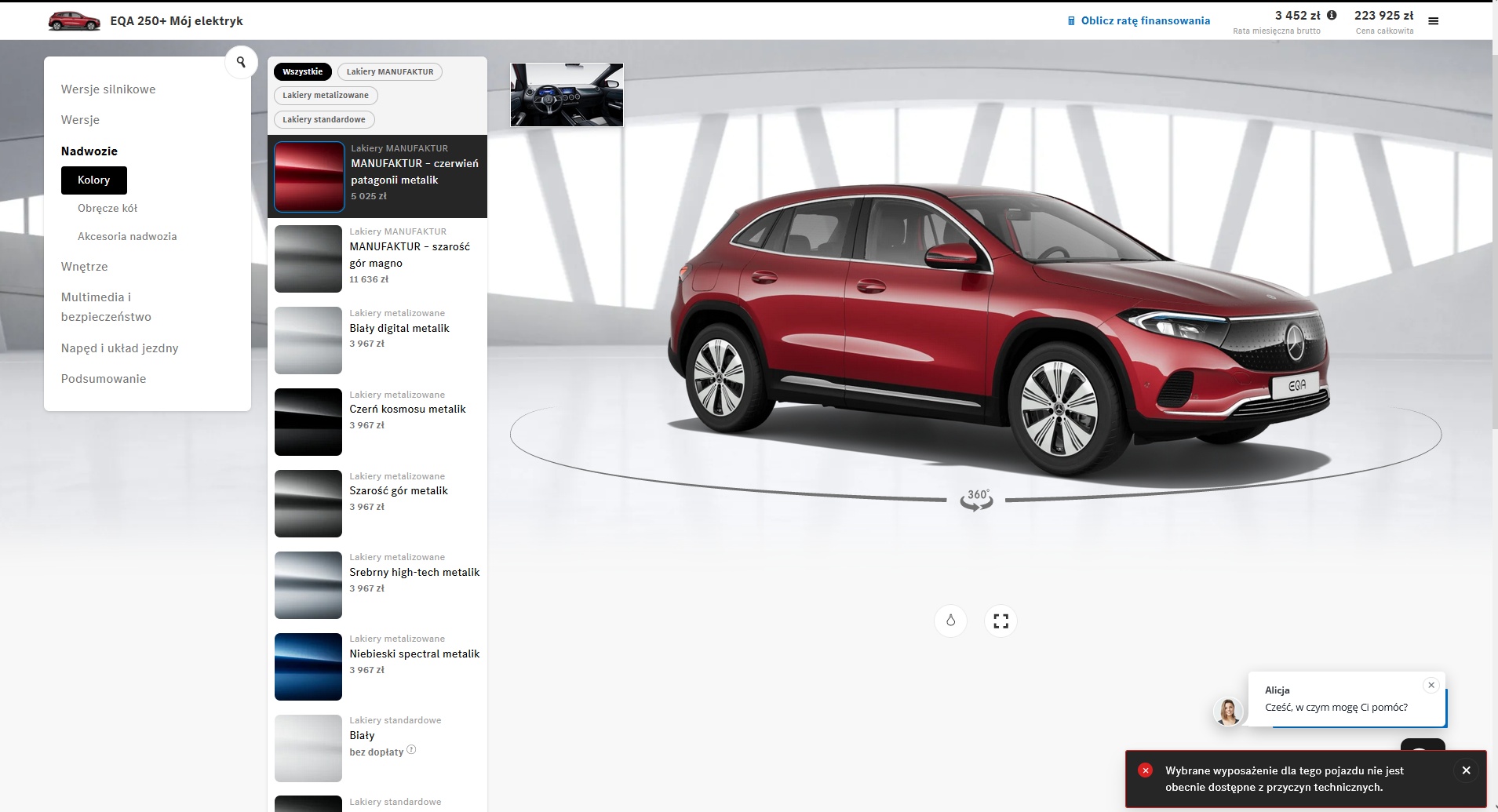Open Napęd i układ jezdny section
1498x812 pixels.
coord(120,348)
